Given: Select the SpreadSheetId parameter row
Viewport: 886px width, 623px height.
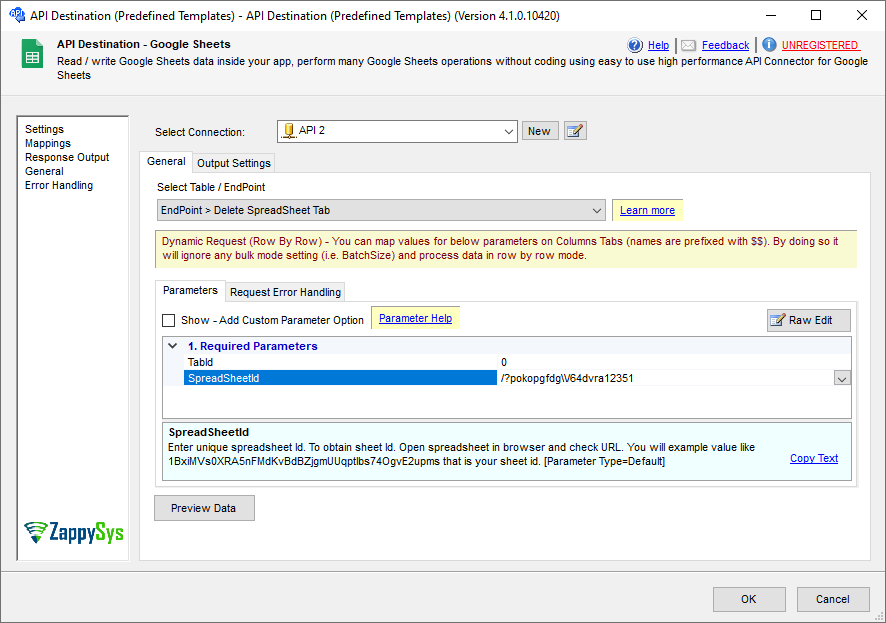Looking at the screenshot, I should pyautogui.click(x=340, y=378).
